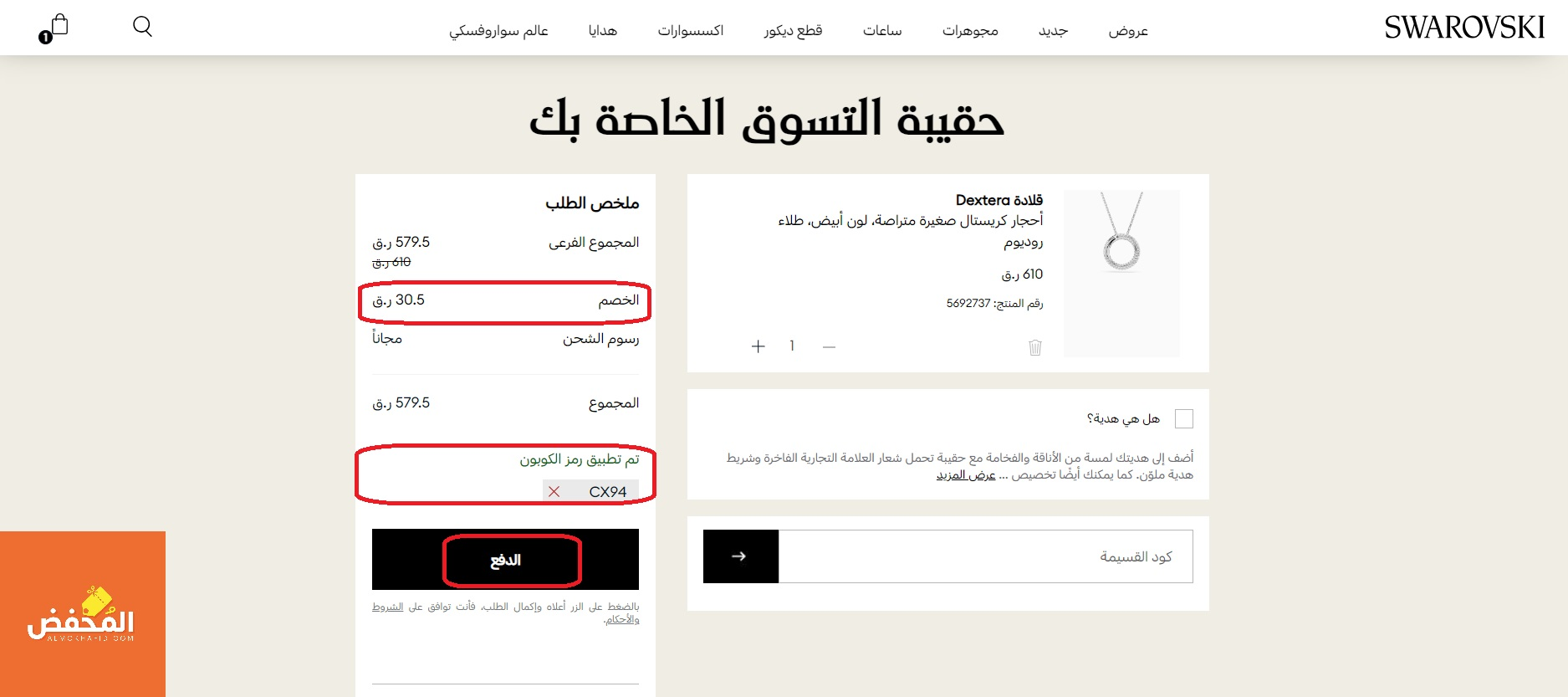Click the Swarovski logo

[x=1463, y=28]
